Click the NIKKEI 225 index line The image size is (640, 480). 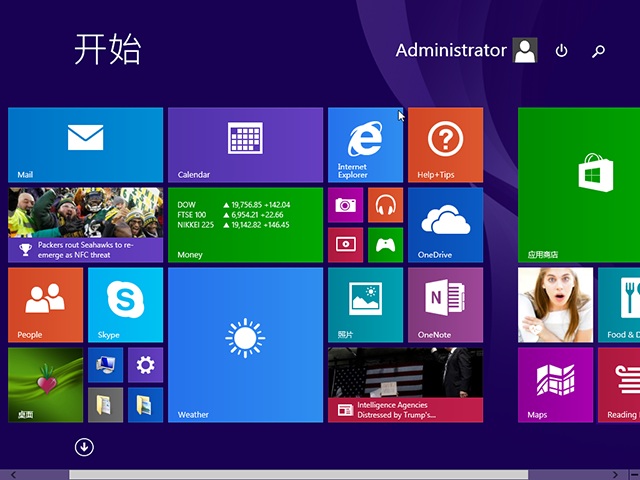point(233,225)
